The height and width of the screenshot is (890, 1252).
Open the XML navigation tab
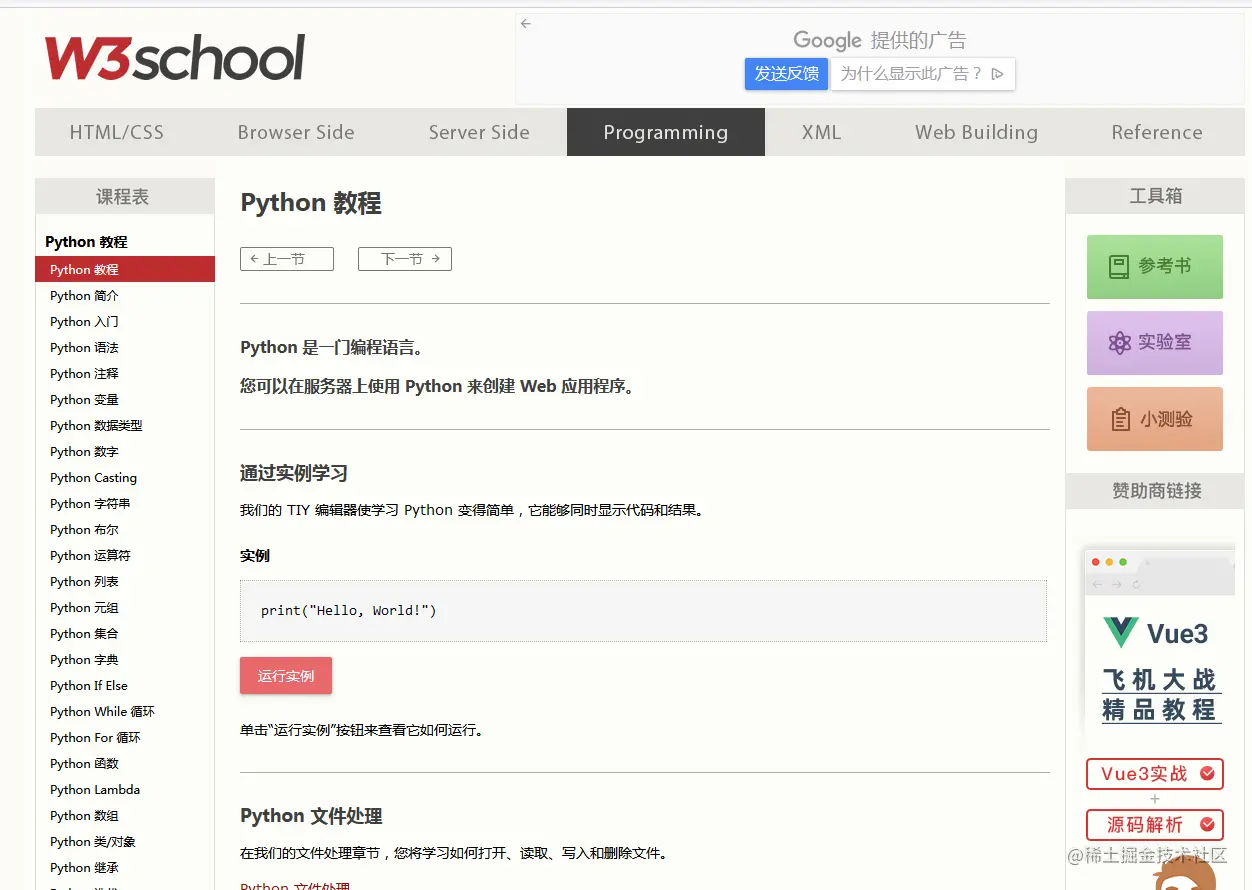point(821,132)
